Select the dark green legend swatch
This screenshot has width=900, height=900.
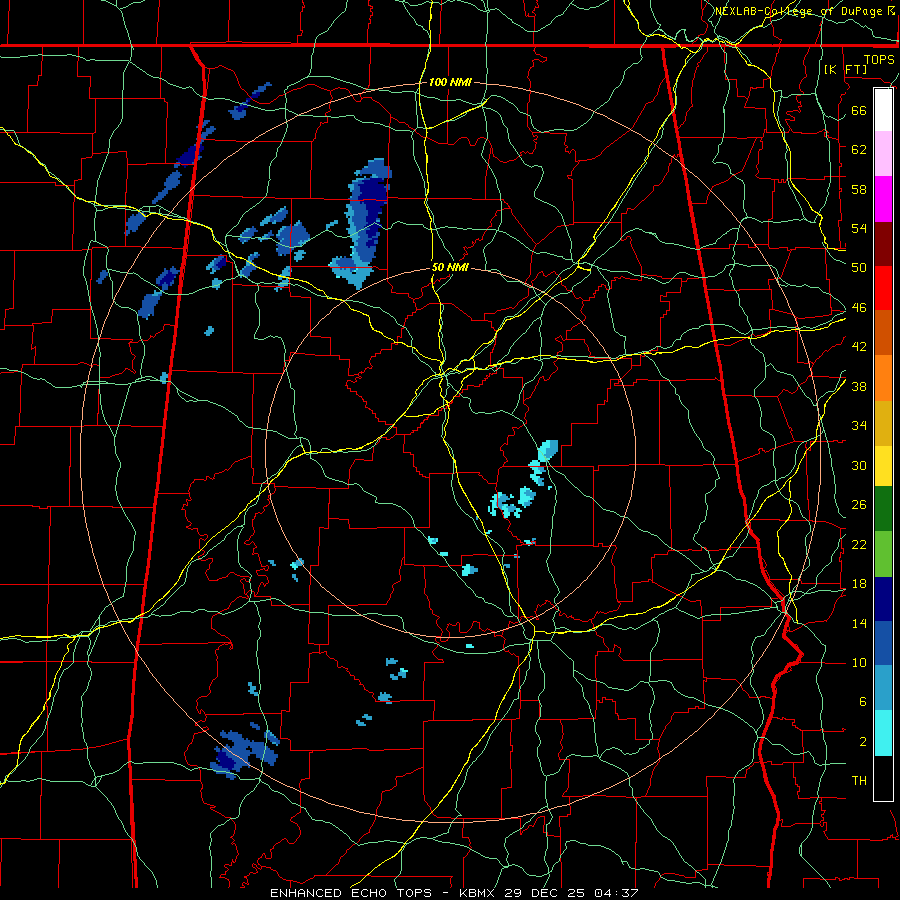coord(883,509)
